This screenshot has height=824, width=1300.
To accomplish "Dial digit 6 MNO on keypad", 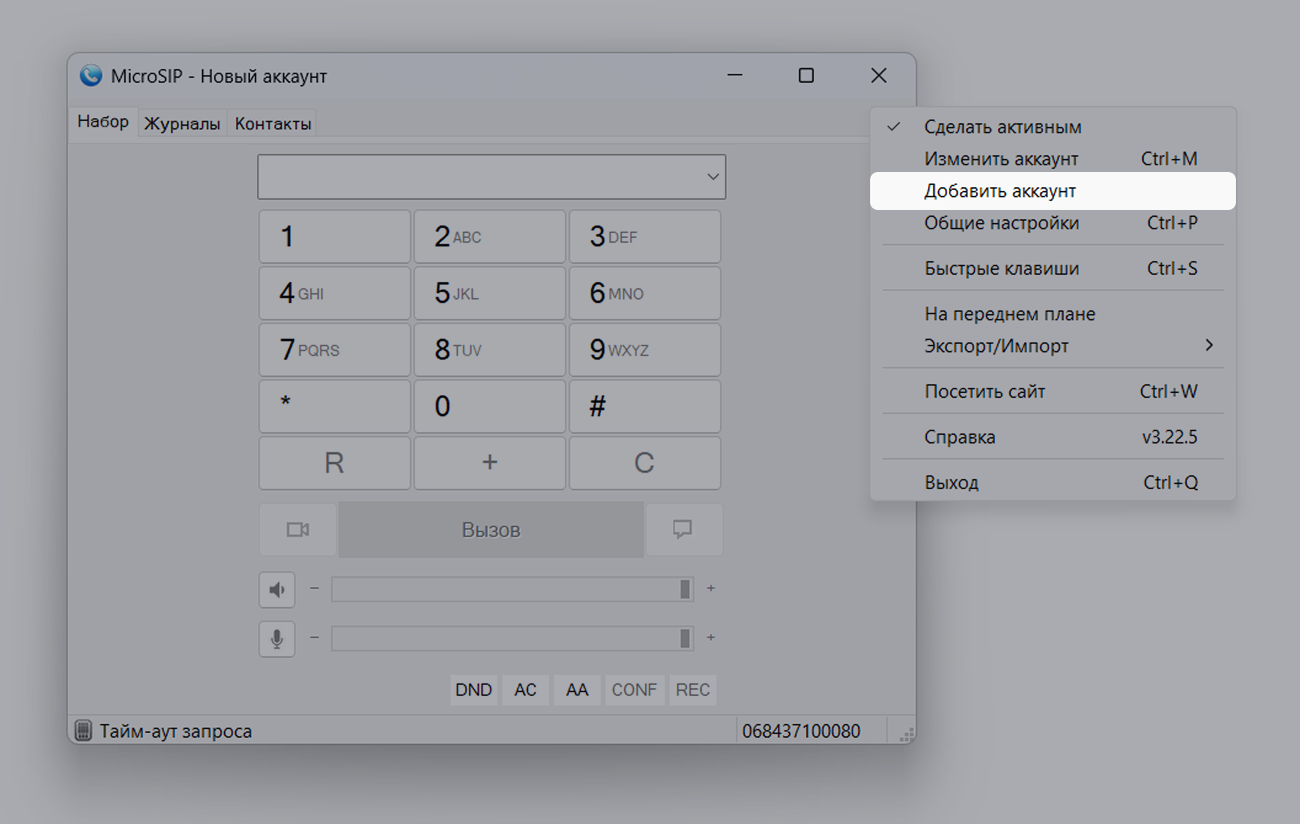I will pos(645,293).
